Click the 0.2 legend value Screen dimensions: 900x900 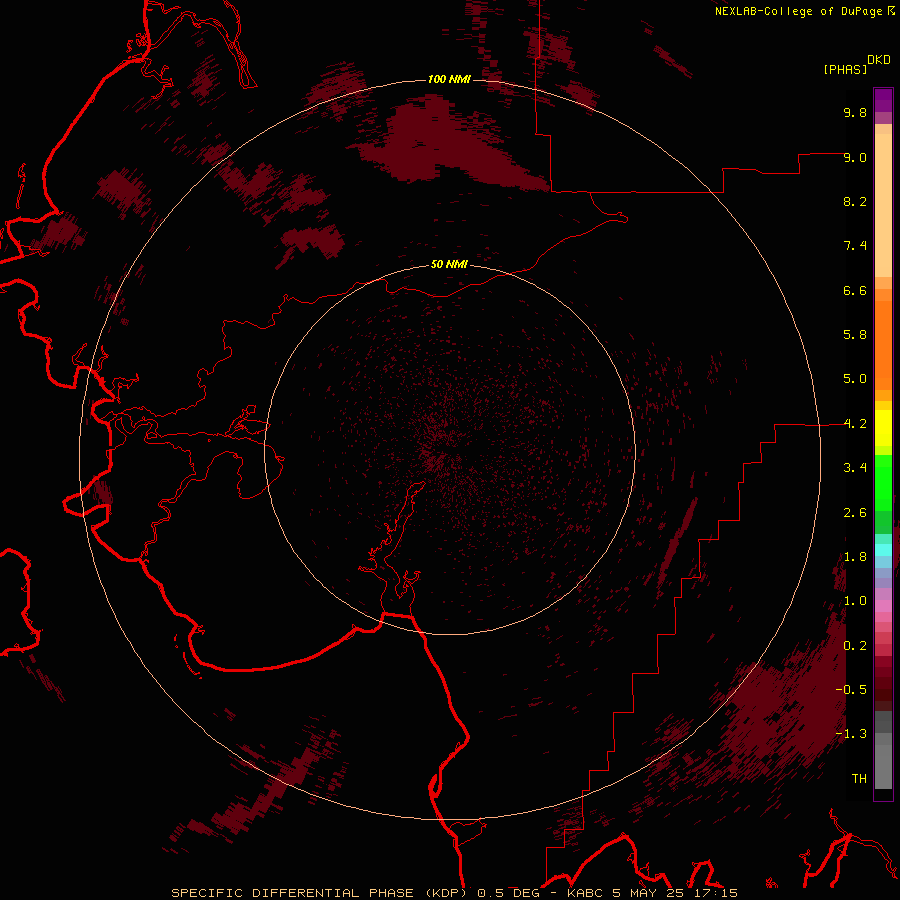[x=855, y=646]
